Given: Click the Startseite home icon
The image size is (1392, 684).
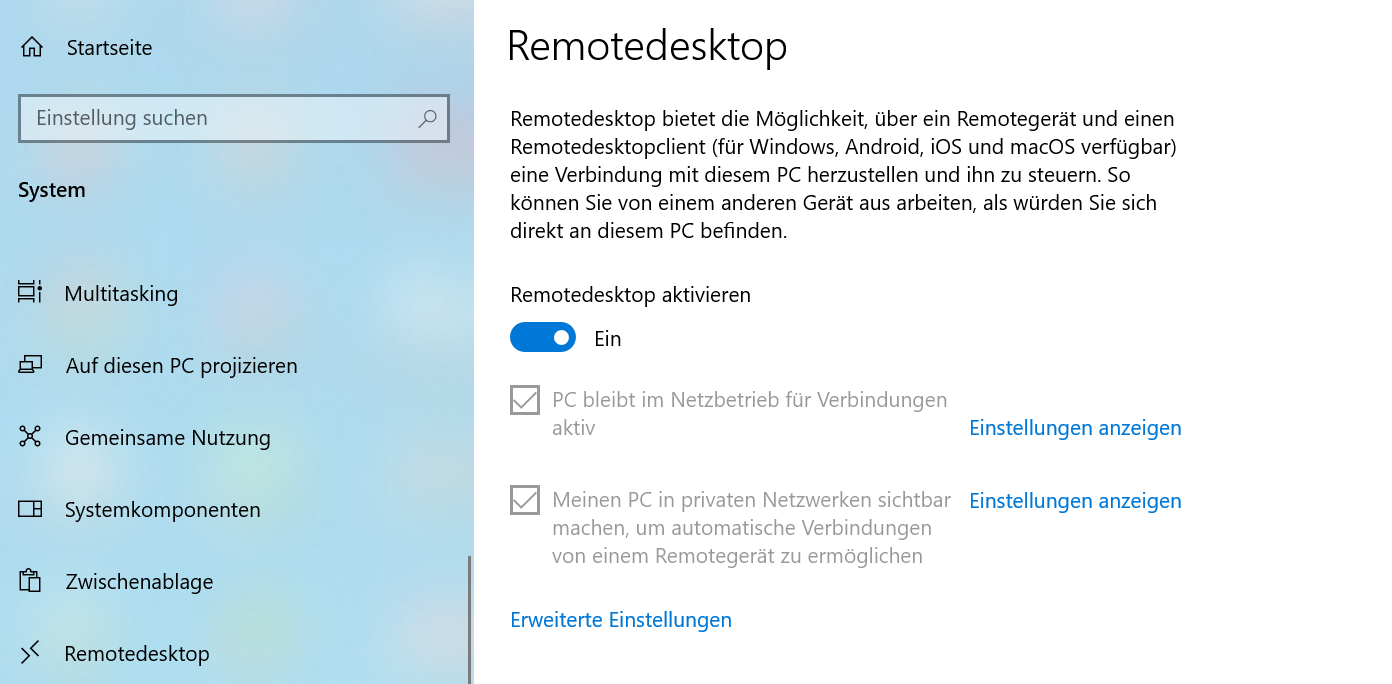Looking at the screenshot, I should [32, 47].
